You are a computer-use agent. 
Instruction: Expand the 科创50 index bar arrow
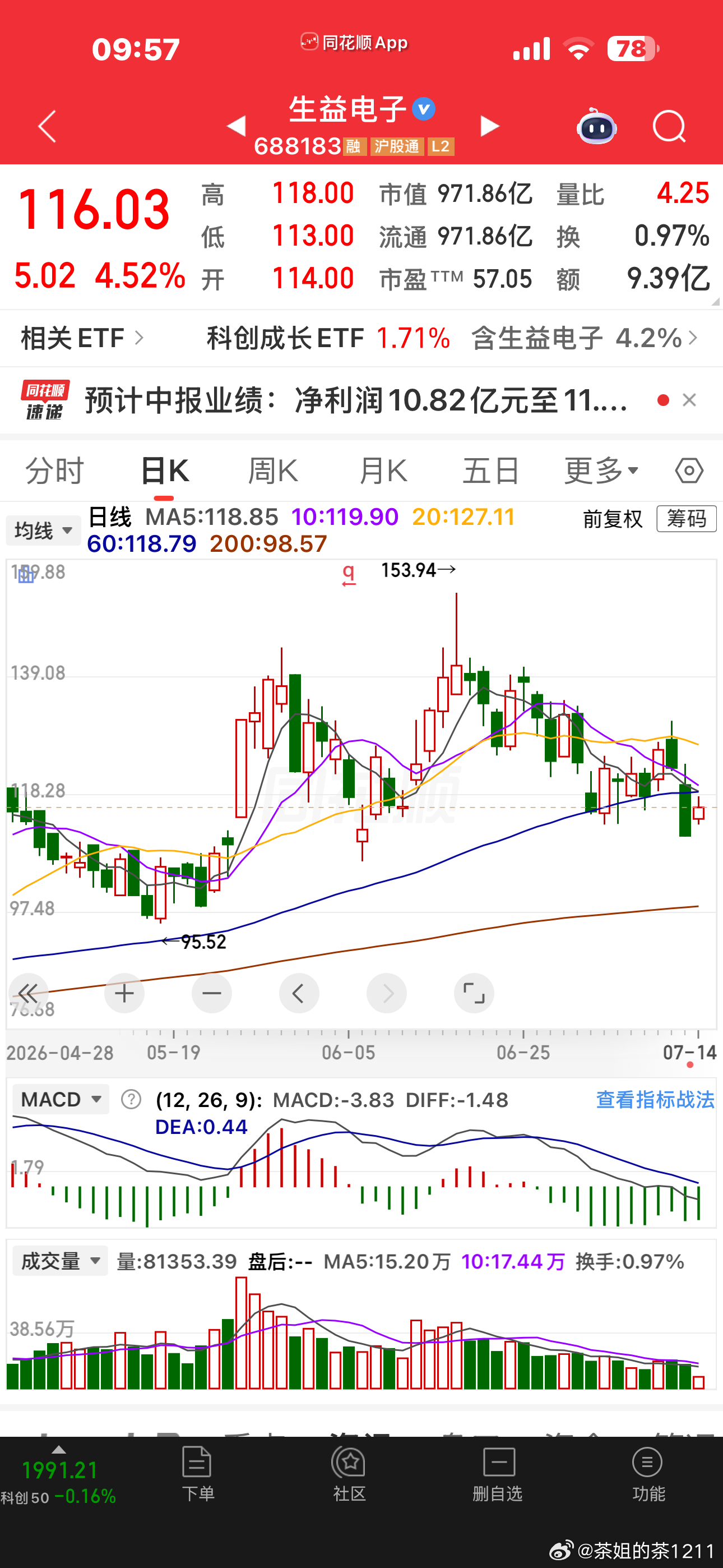pyautogui.click(x=58, y=1450)
